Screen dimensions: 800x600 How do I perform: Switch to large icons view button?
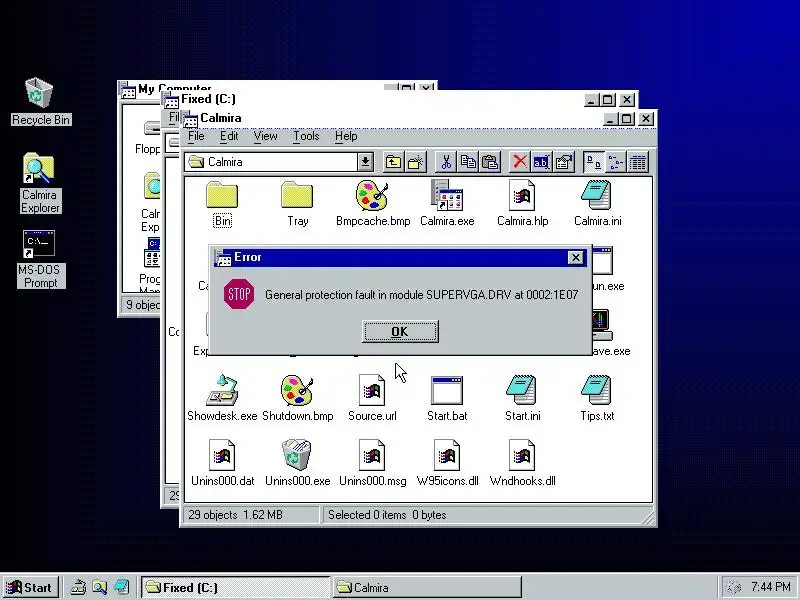coord(593,162)
